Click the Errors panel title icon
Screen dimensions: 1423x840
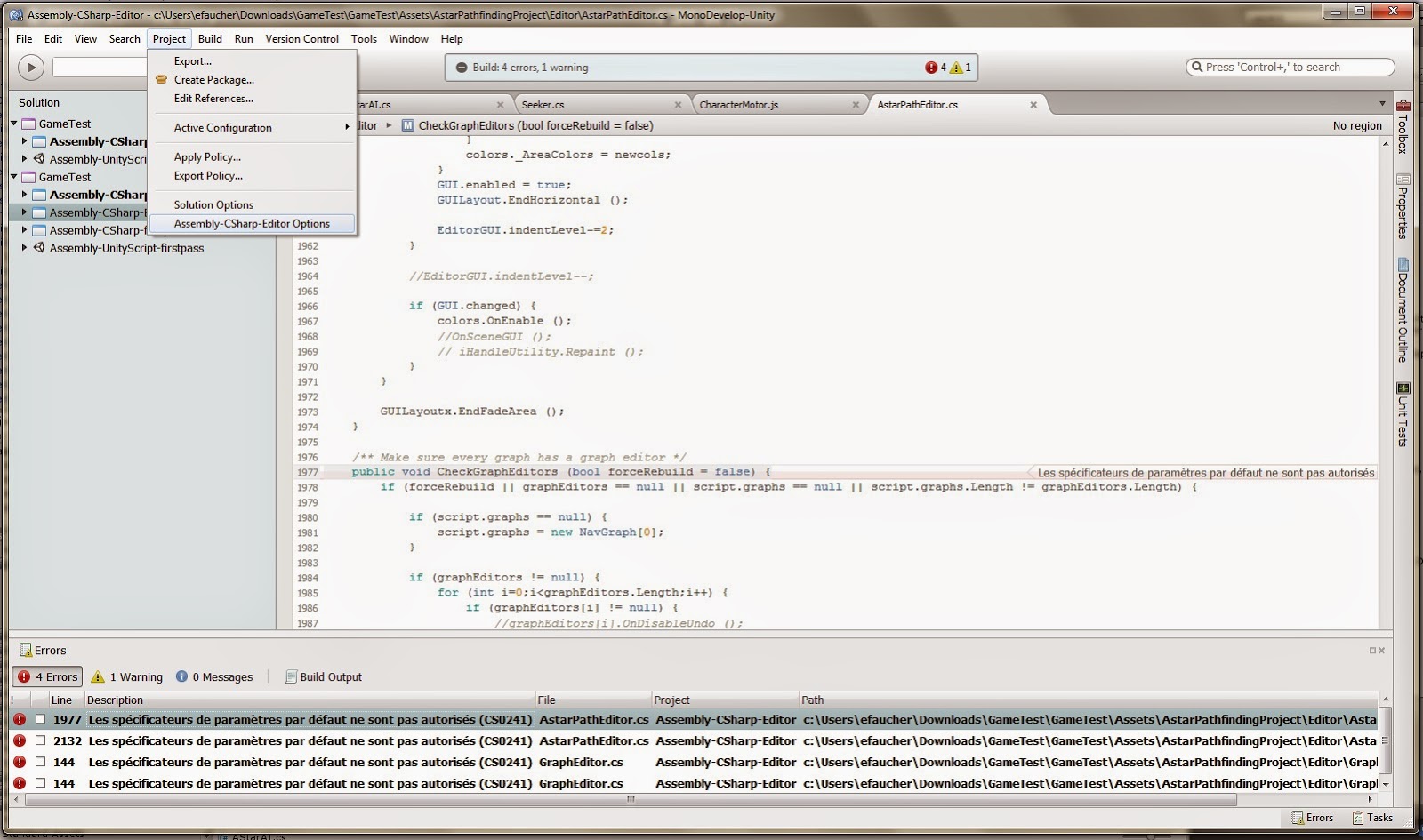pyautogui.click(x=26, y=651)
